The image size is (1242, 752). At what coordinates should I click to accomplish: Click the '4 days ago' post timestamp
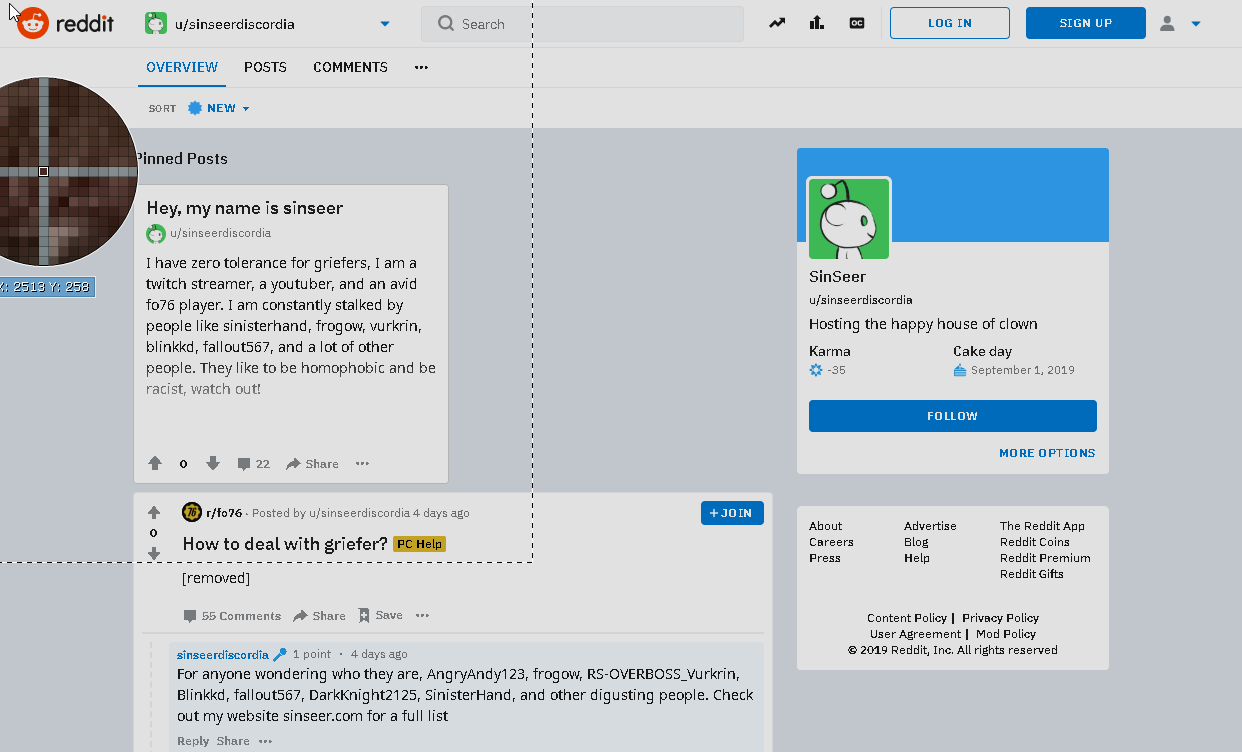(x=441, y=513)
